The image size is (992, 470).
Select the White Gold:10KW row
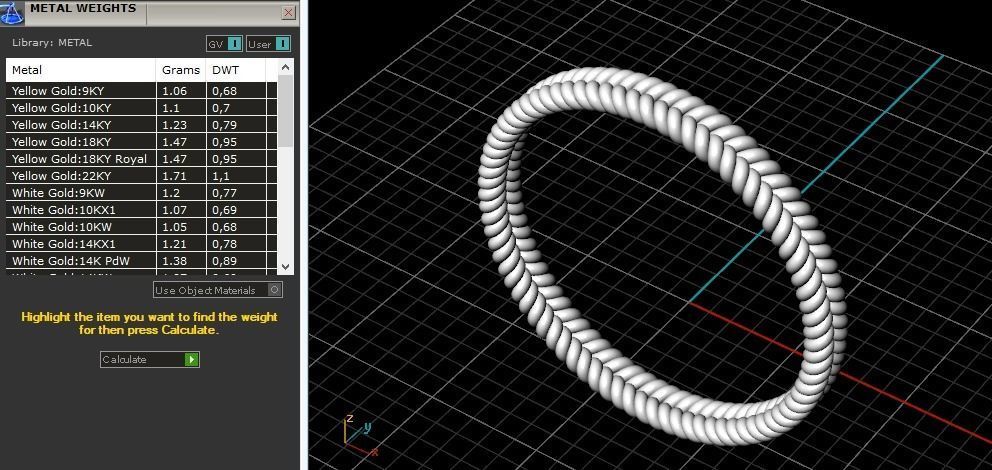tap(142, 226)
